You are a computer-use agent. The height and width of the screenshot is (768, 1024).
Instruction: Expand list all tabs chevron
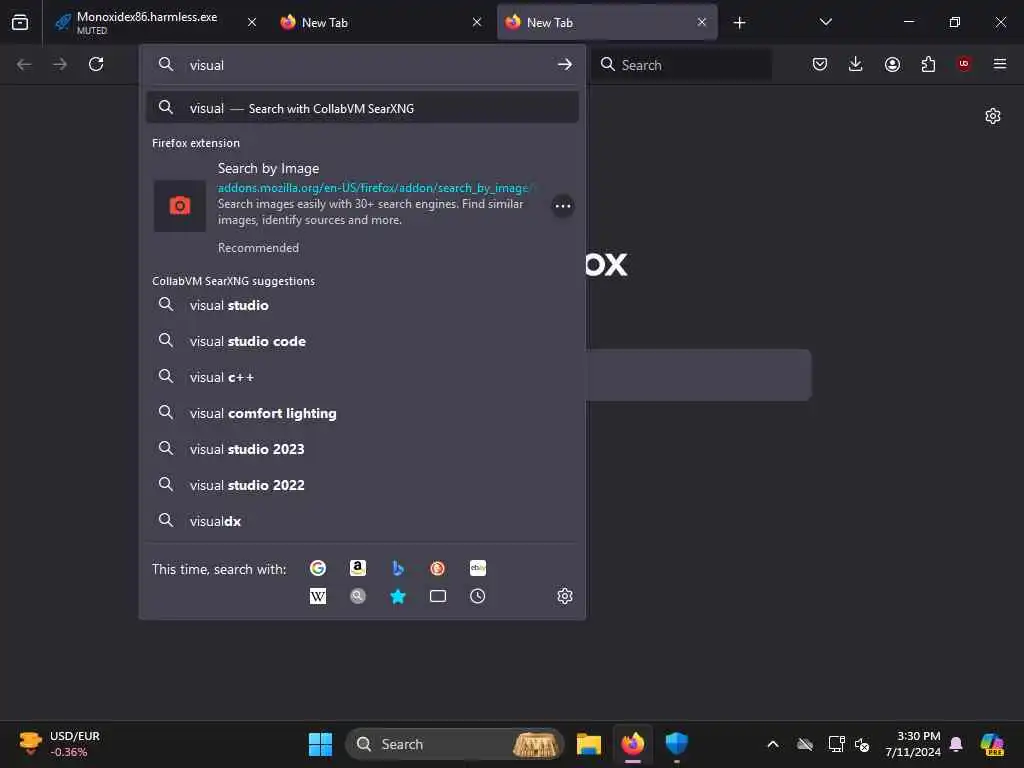[825, 22]
